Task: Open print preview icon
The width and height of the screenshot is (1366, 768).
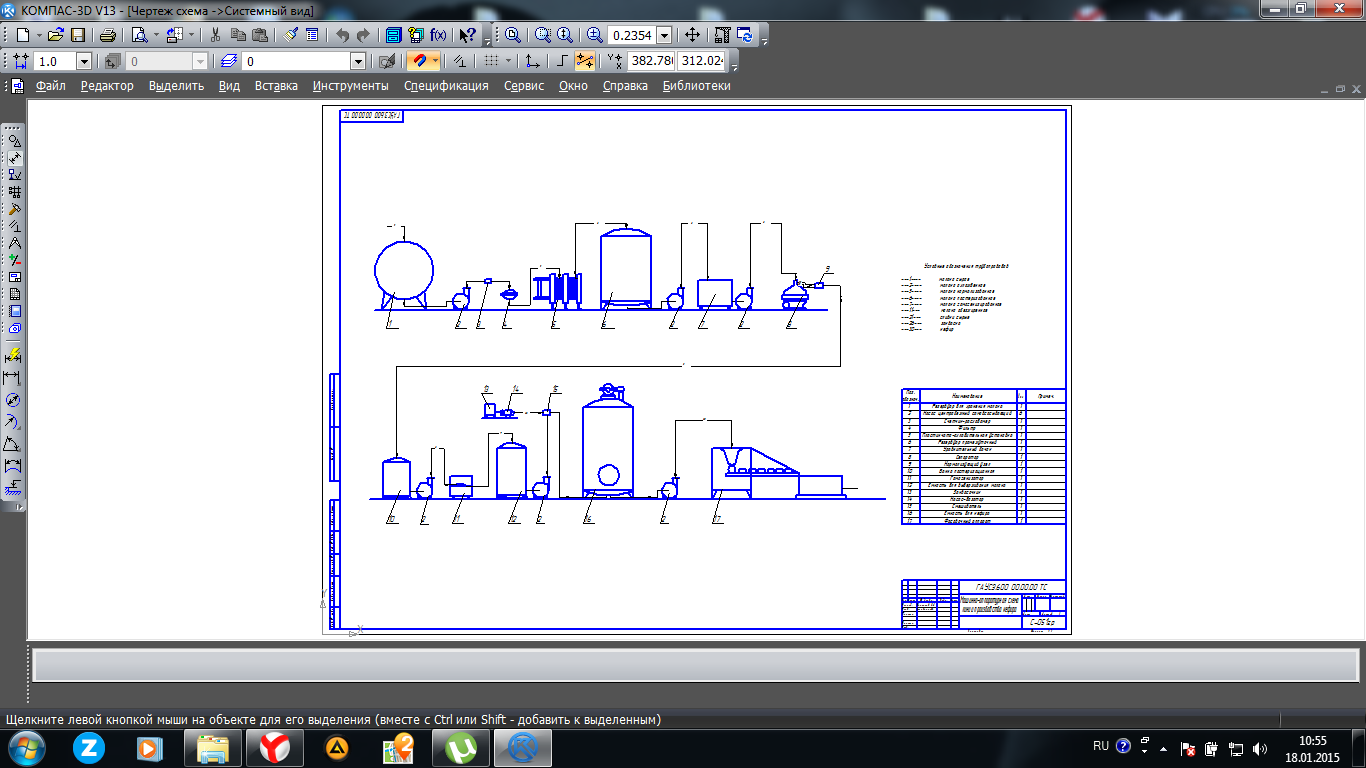Action: pos(139,35)
